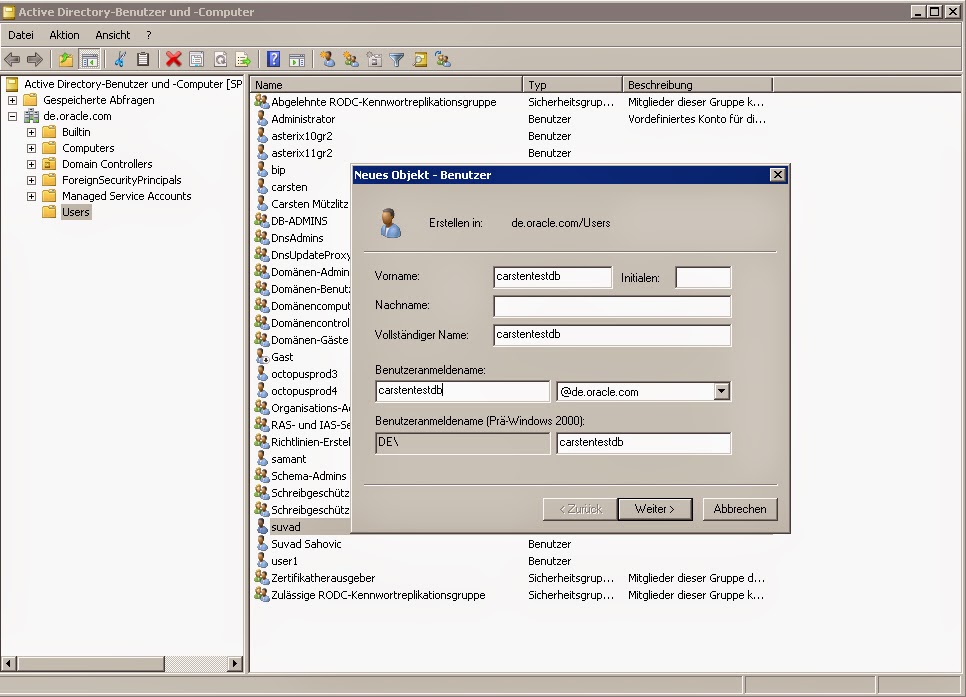Open the Aktion menu
This screenshot has height=697, width=966.
click(64, 35)
